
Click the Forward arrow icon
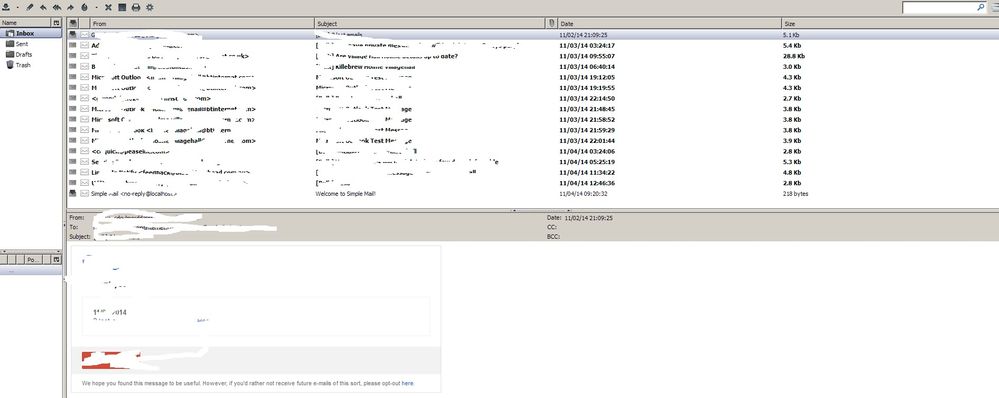point(70,7)
